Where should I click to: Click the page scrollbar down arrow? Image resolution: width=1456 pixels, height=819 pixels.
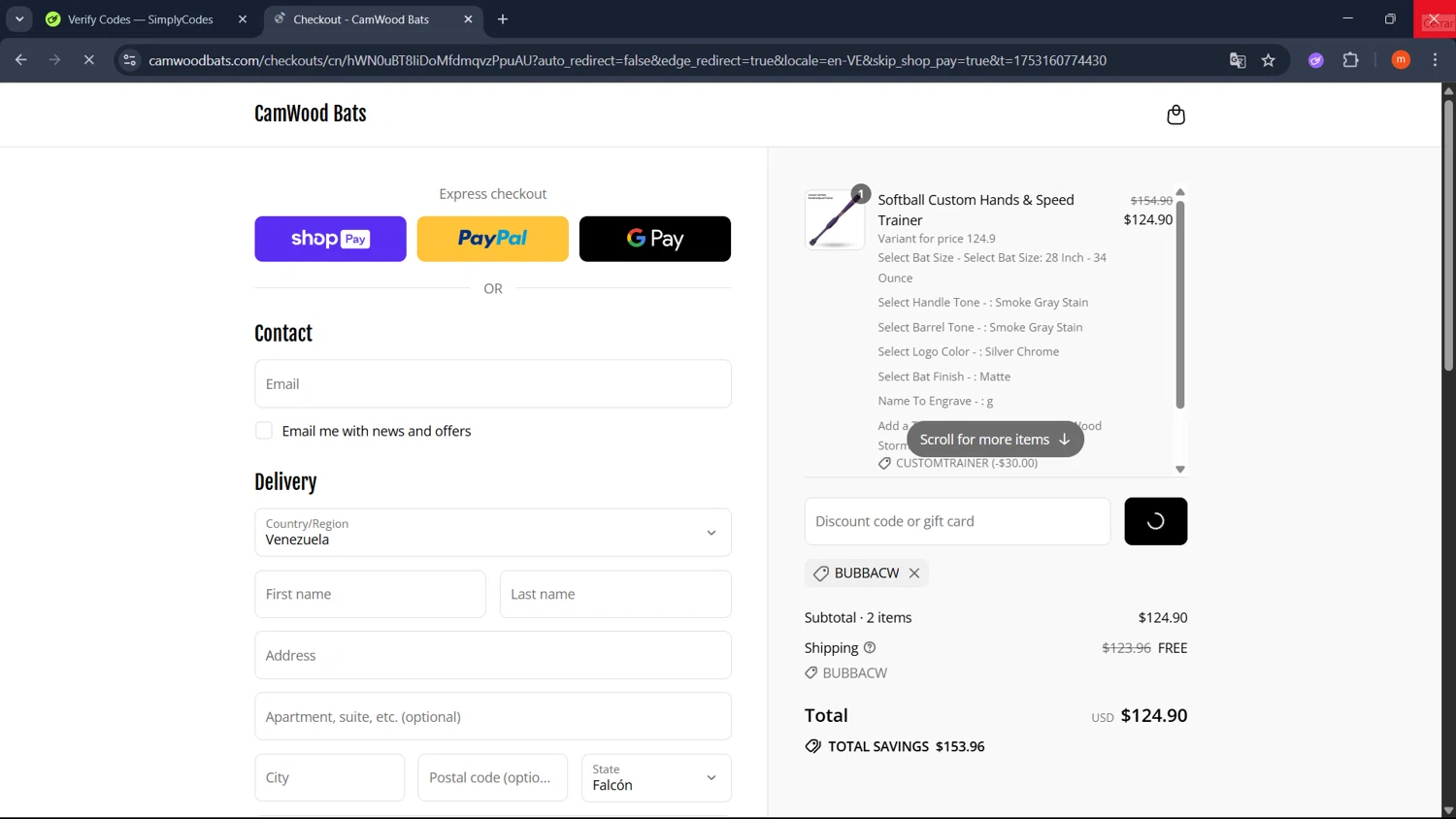pyautogui.click(x=1448, y=810)
